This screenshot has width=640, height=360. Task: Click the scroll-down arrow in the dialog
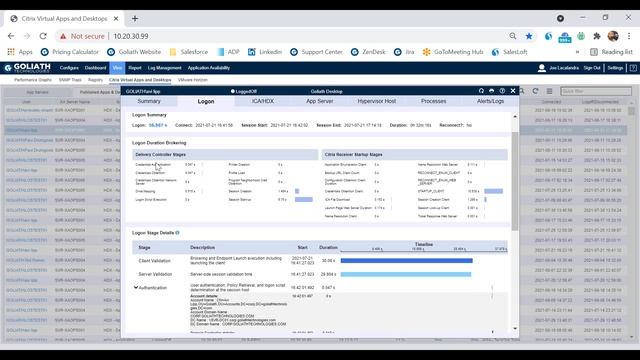515,329
